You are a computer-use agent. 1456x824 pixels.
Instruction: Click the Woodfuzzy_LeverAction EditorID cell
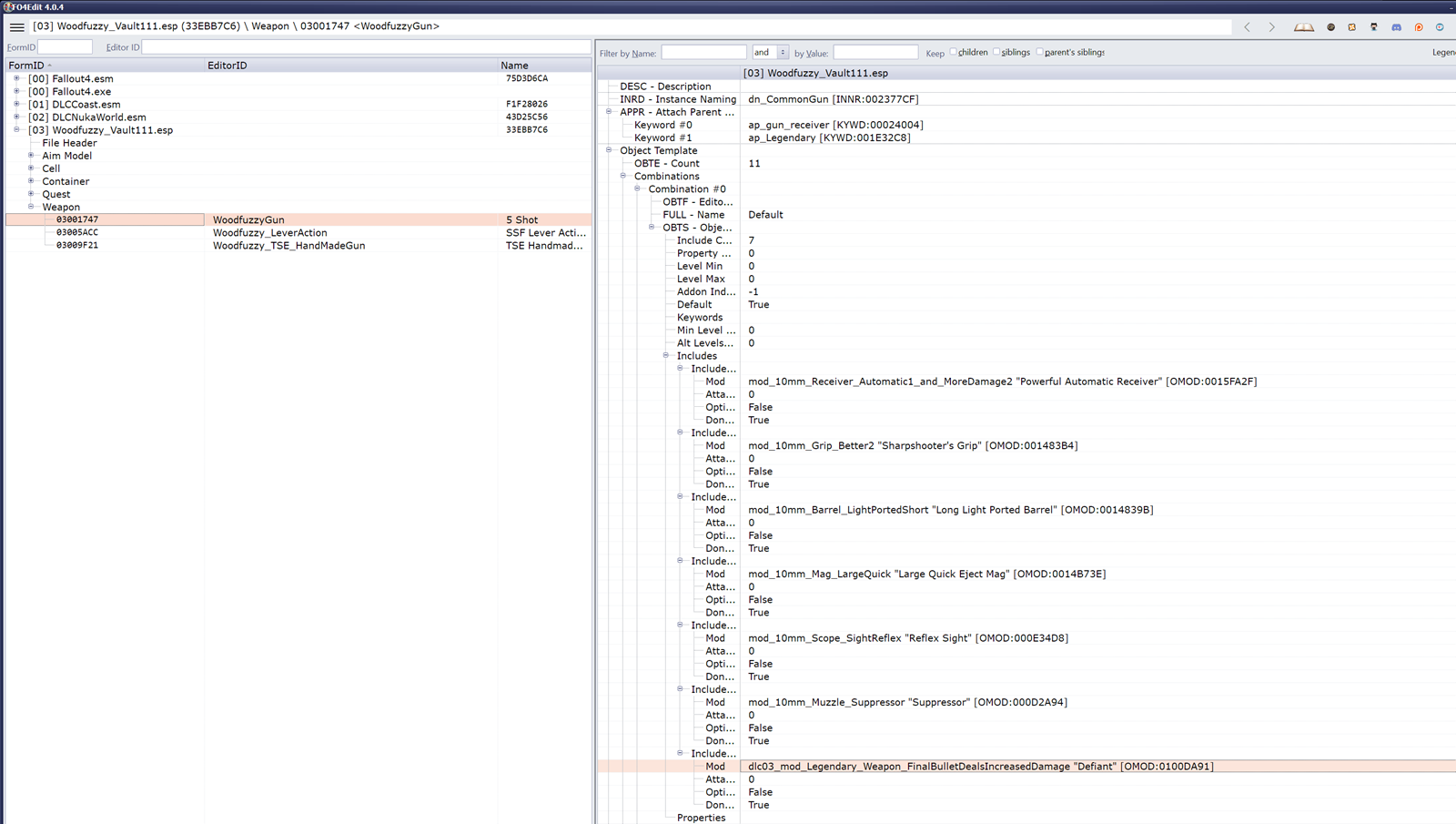(x=270, y=233)
